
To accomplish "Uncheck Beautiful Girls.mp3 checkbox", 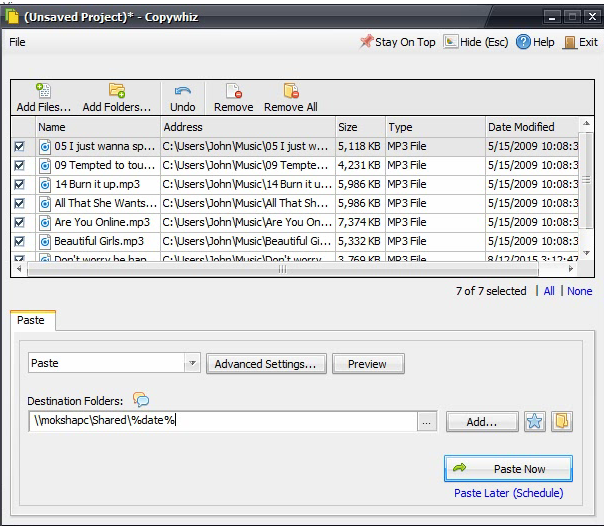I will 19,241.
